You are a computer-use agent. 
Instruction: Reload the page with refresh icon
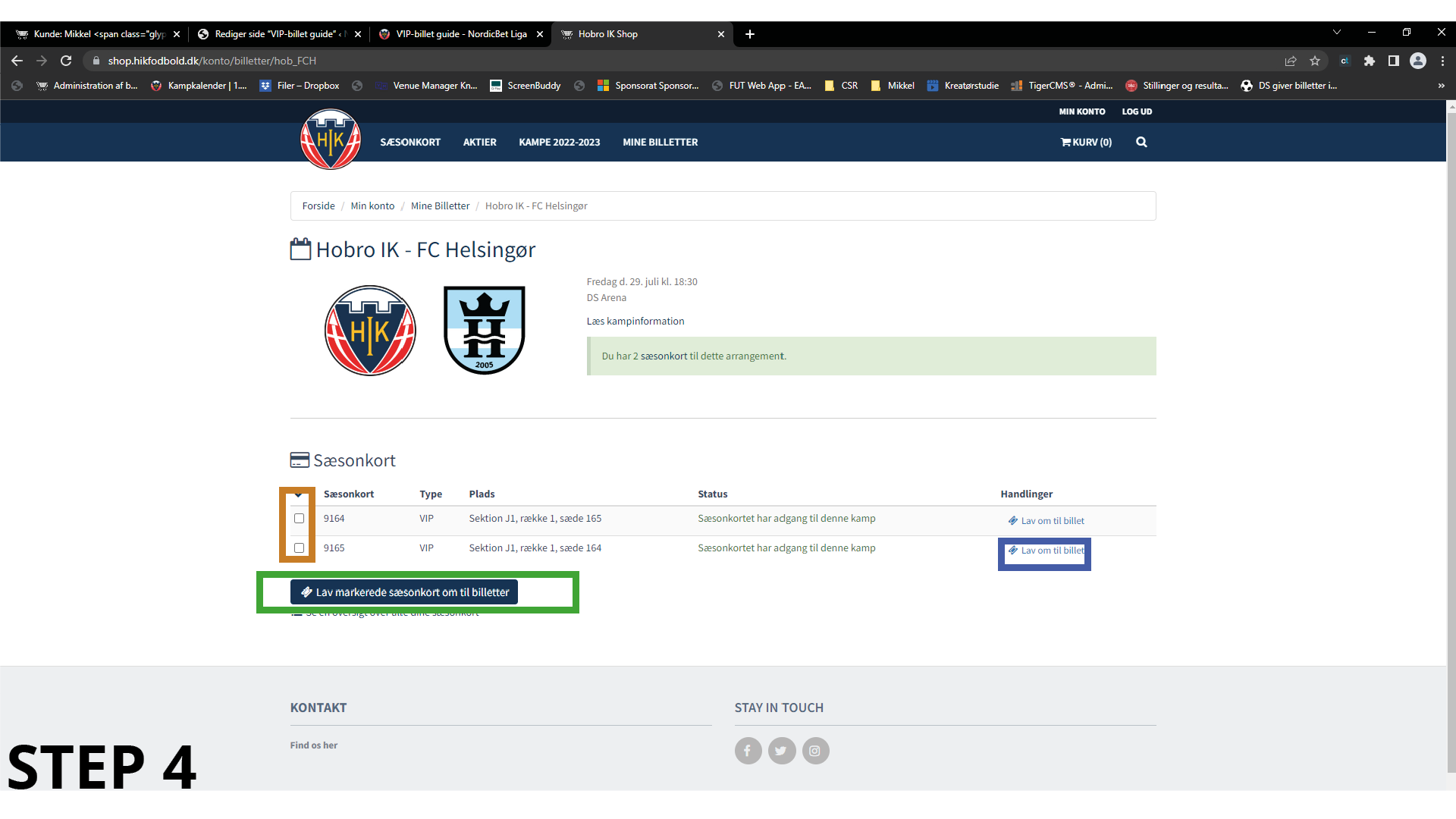point(66,61)
